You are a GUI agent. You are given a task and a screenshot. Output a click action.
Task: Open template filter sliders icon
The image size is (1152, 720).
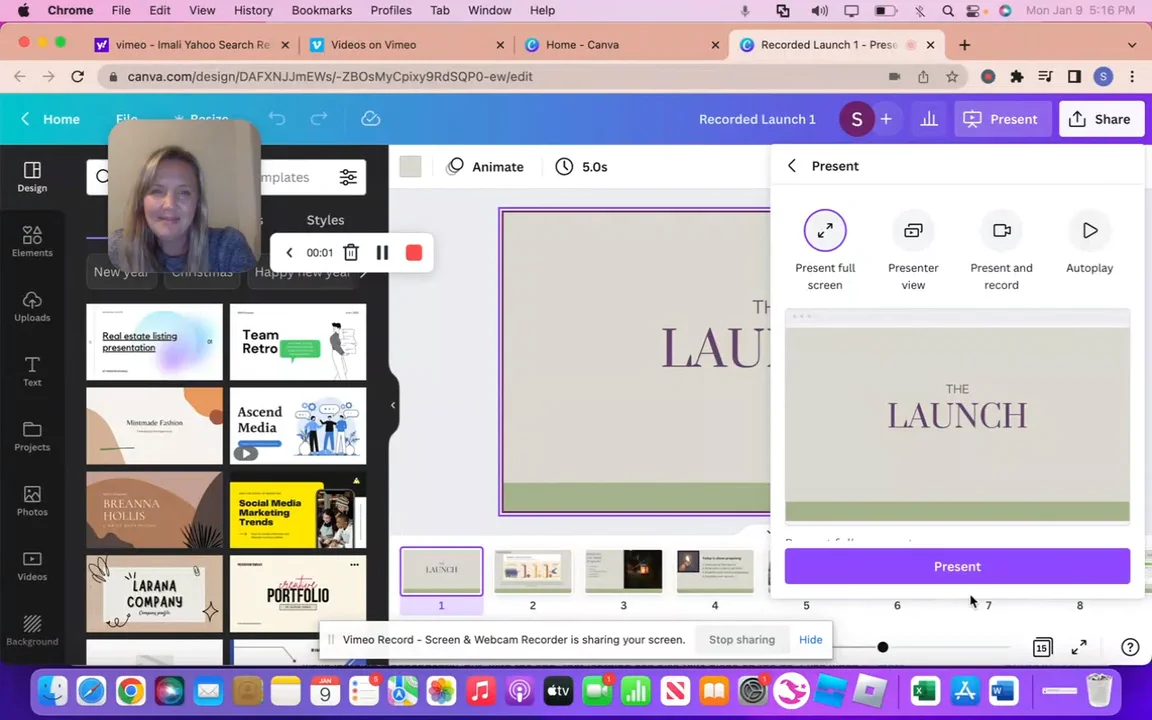pos(348,177)
